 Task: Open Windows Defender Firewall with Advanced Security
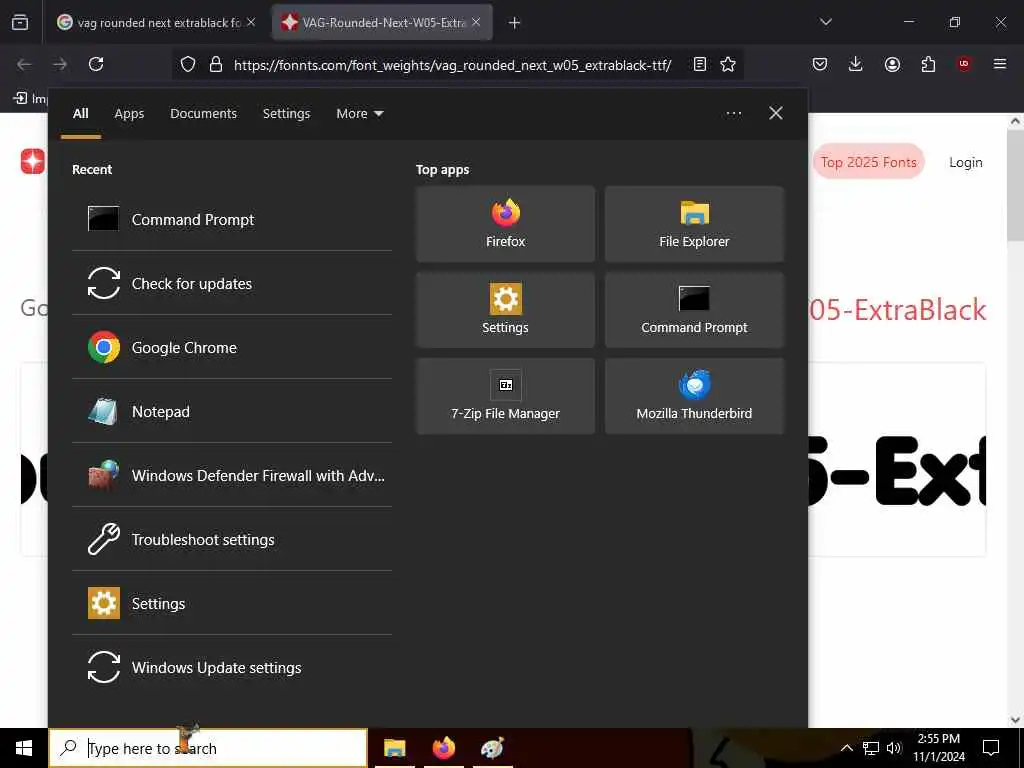(232, 475)
